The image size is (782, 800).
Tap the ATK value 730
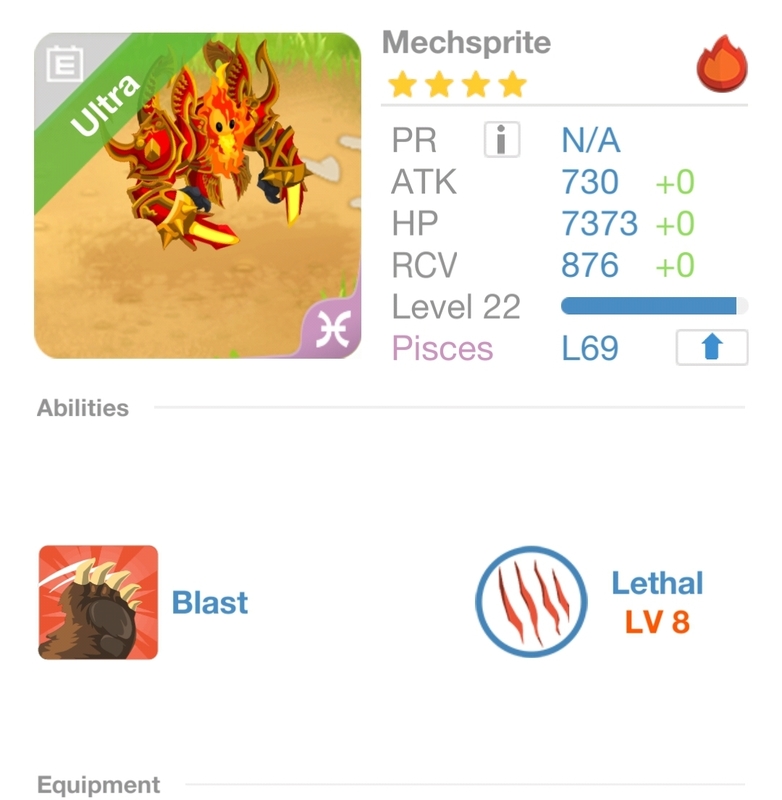(590, 182)
